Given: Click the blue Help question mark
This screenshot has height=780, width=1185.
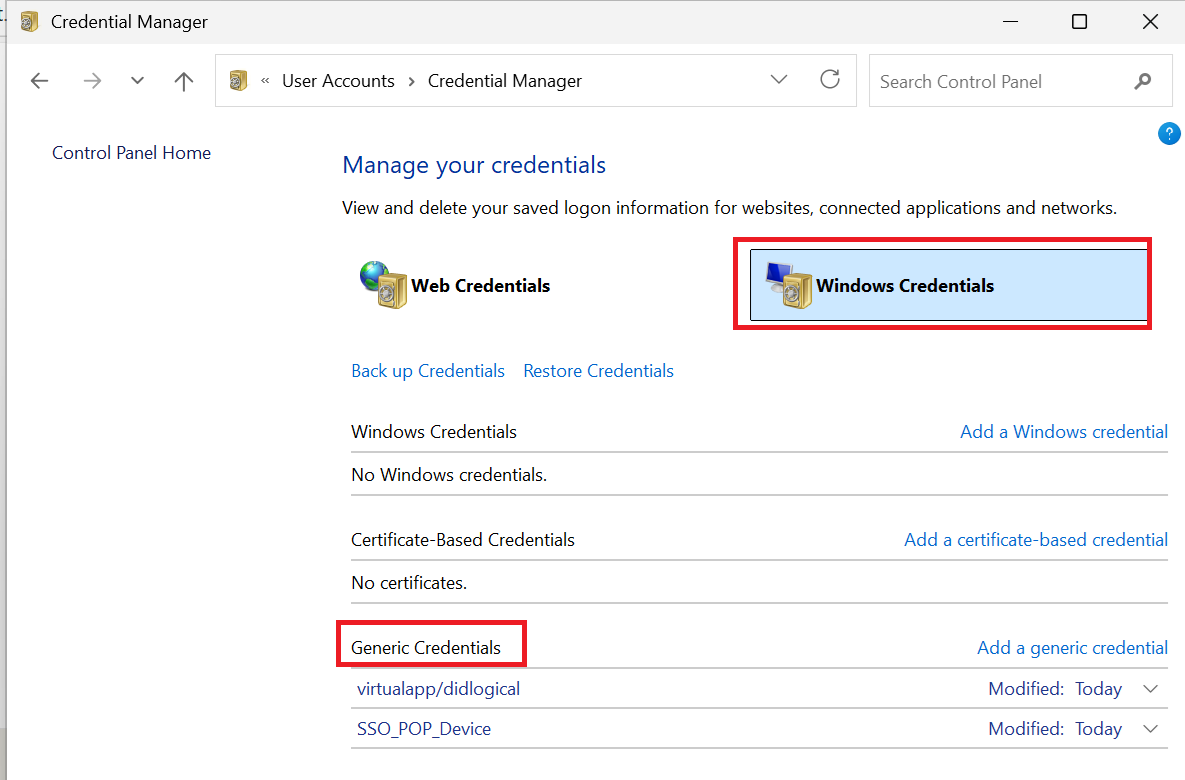Looking at the screenshot, I should [1169, 133].
